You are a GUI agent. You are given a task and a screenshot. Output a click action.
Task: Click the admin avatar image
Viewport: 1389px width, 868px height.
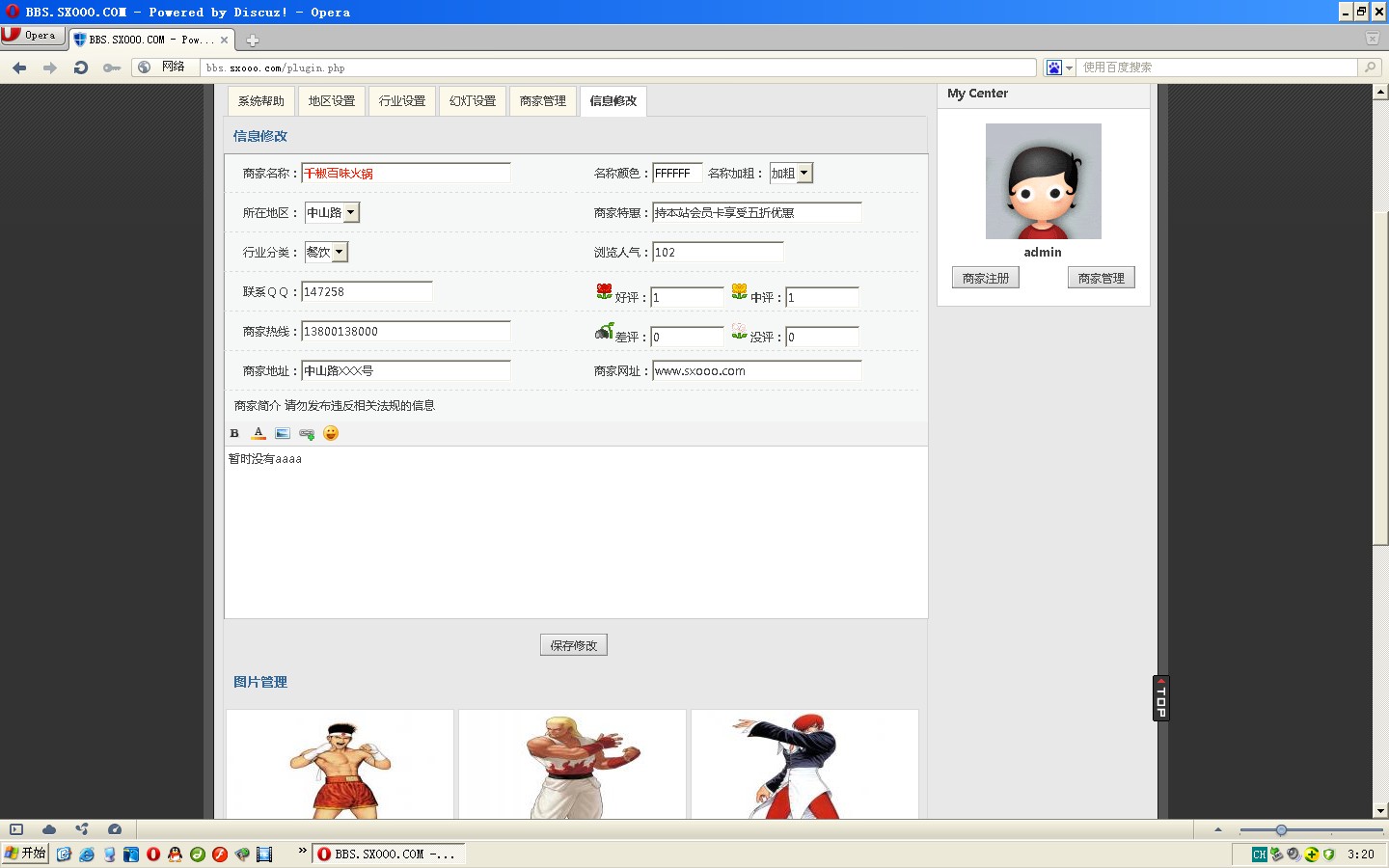coord(1043,181)
